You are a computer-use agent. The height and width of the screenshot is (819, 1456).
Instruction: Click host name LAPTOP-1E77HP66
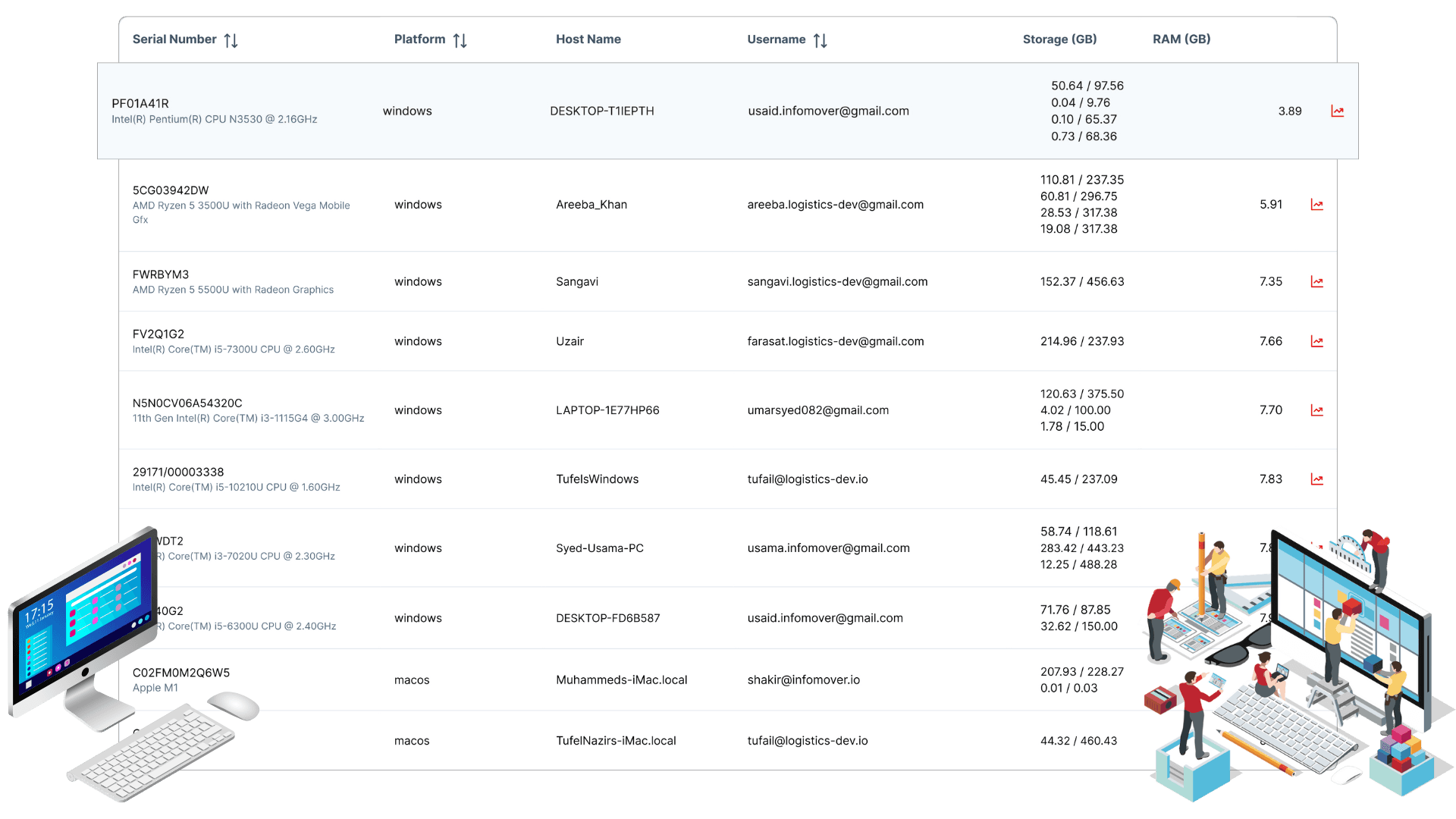tap(607, 410)
